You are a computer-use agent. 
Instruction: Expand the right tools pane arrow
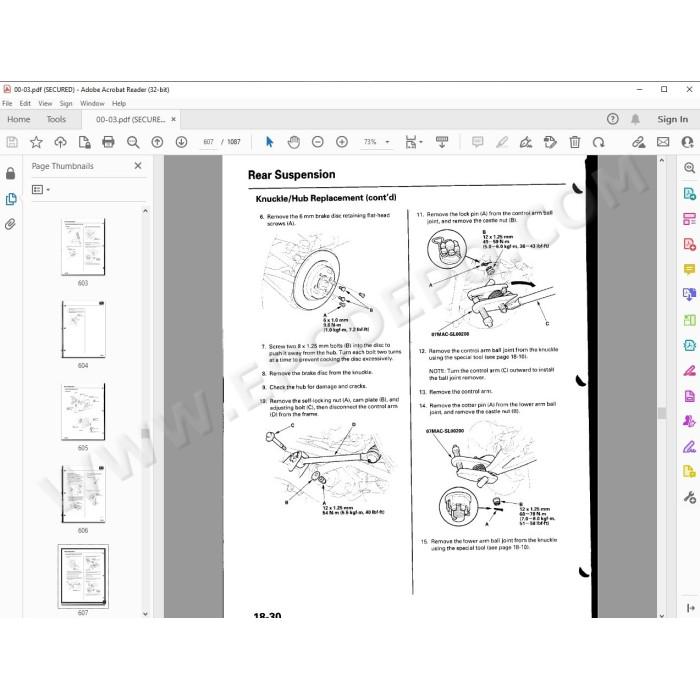[x=691, y=608]
